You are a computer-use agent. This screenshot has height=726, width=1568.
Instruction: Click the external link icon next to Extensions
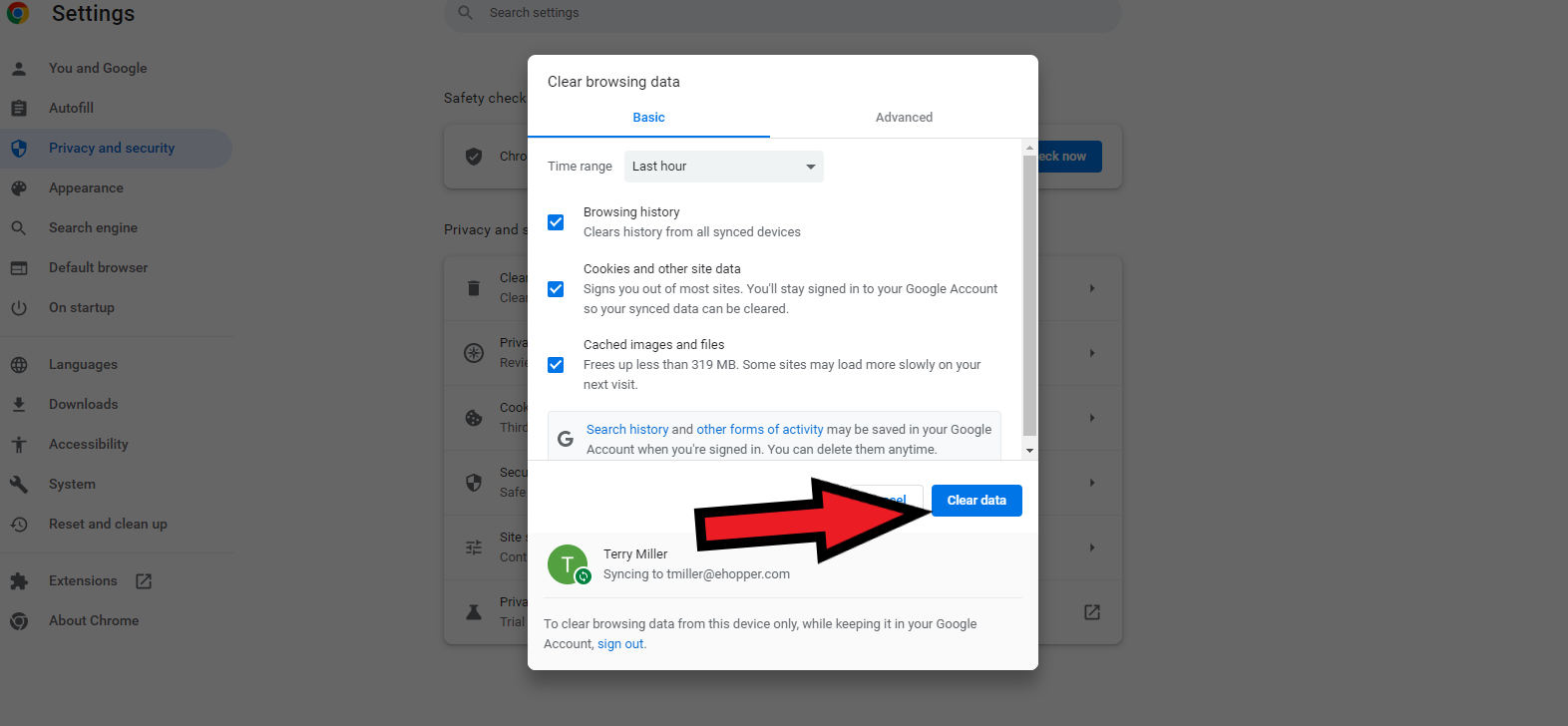tap(144, 580)
